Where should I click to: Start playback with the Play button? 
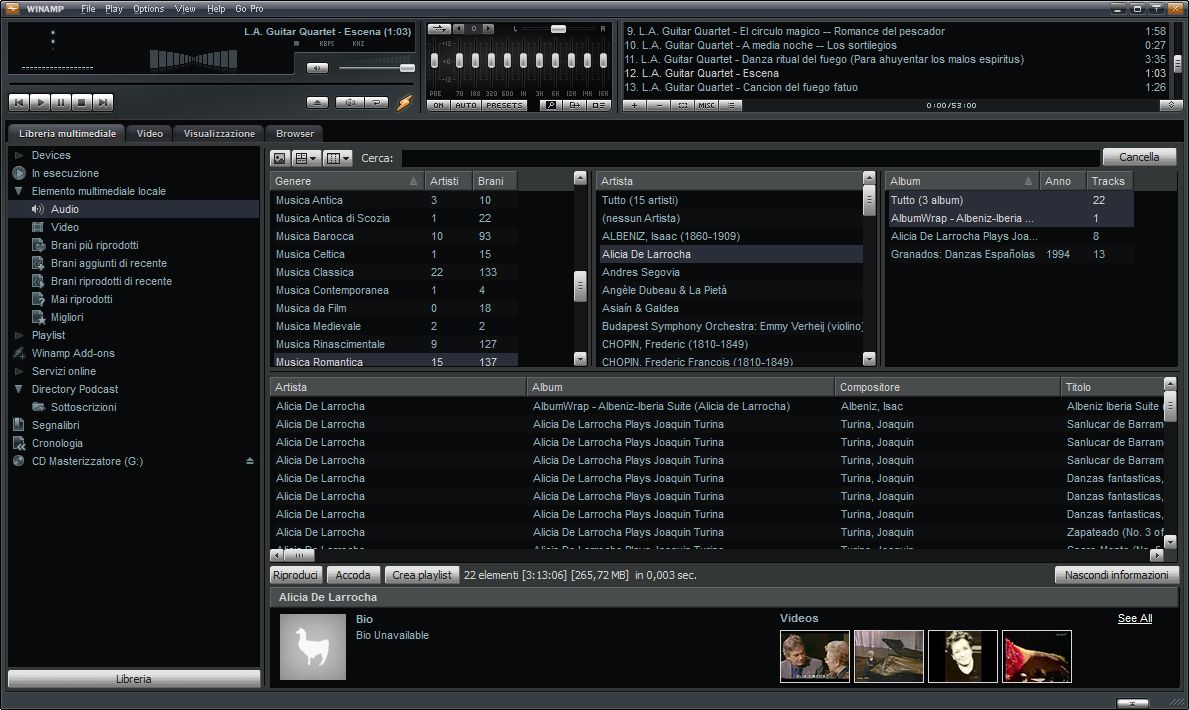[40, 102]
